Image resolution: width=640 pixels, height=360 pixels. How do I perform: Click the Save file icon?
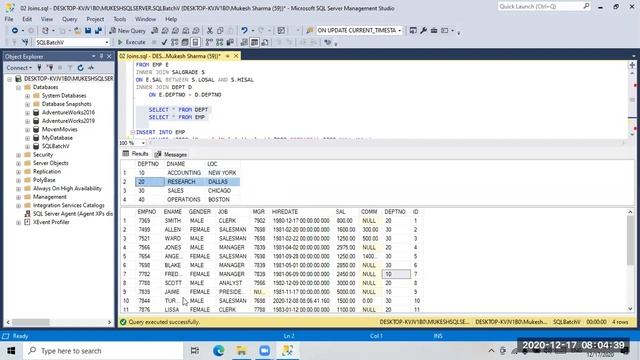(88, 31)
